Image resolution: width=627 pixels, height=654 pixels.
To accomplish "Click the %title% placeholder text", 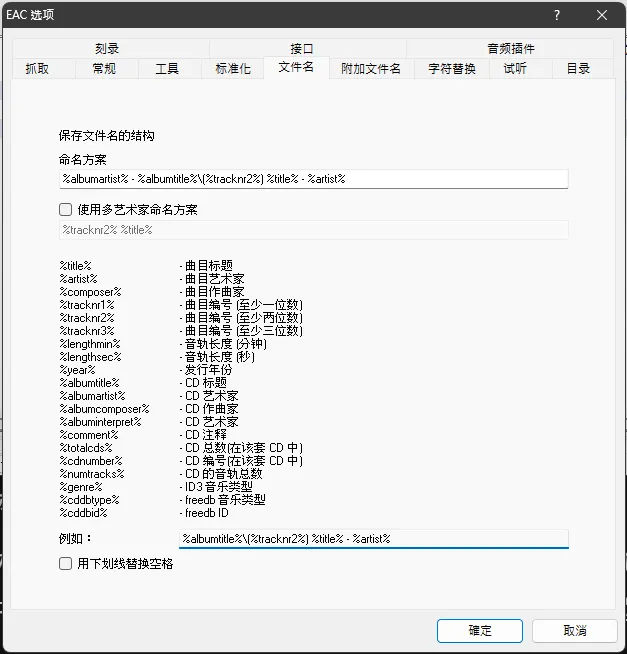I will (x=76, y=266).
